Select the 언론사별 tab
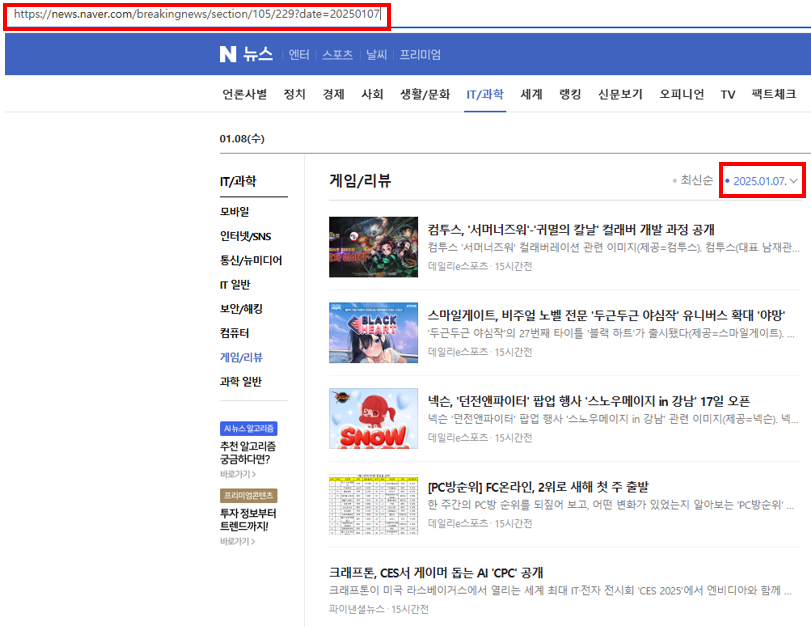 pos(245,94)
